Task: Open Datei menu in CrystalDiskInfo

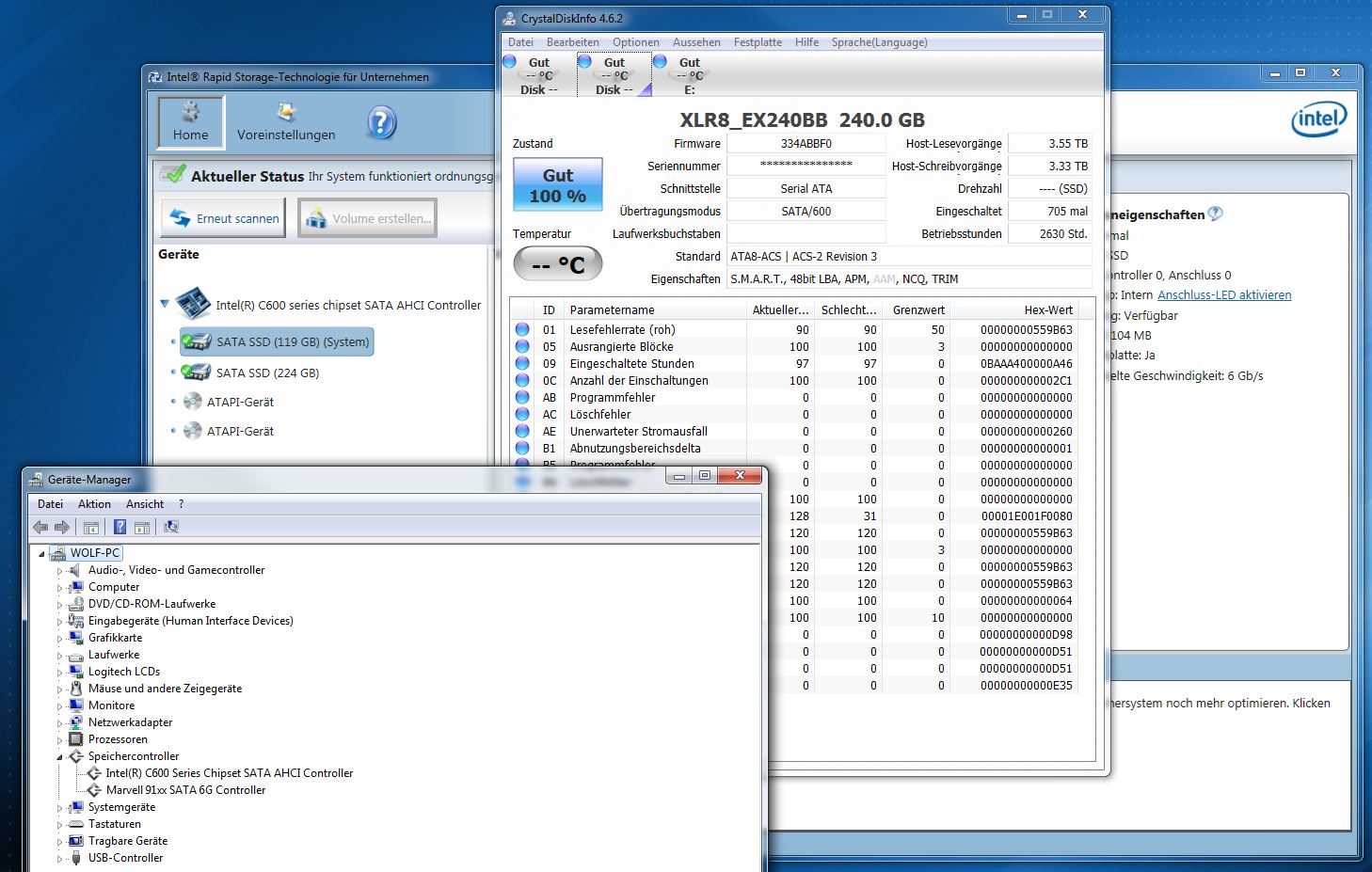Action: coord(520,42)
